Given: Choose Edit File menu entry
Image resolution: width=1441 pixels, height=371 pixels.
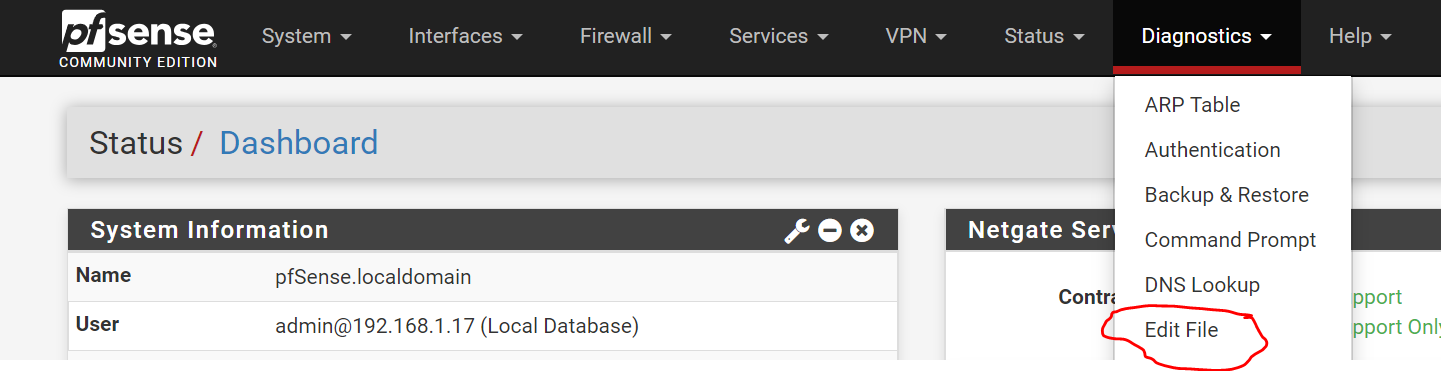Looking at the screenshot, I should (x=1181, y=330).
